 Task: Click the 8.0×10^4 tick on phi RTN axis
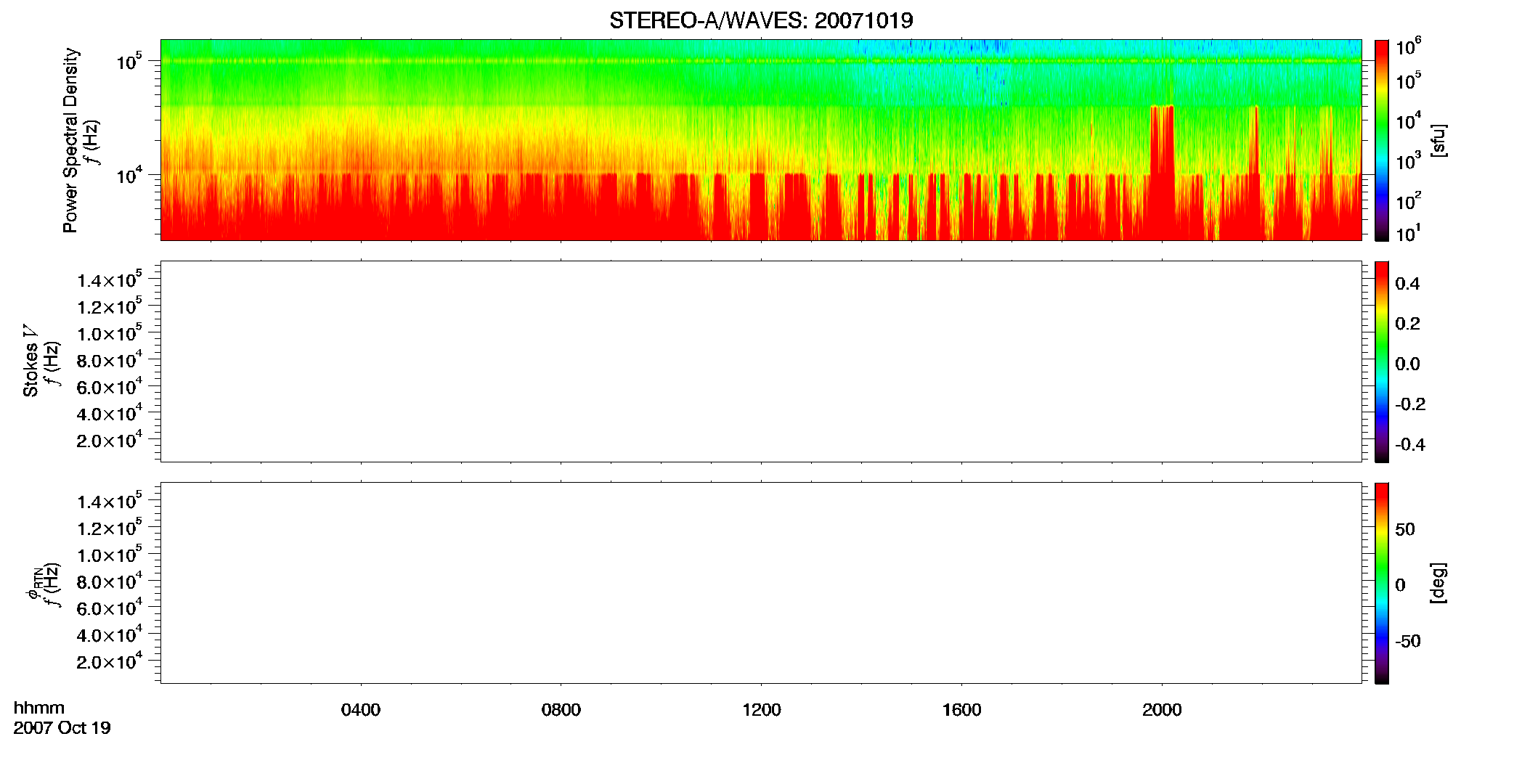[x=110, y=581]
